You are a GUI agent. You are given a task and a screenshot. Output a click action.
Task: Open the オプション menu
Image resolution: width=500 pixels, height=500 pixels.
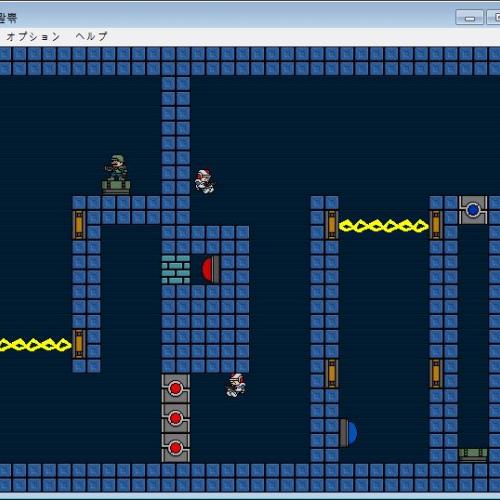coord(33,36)
